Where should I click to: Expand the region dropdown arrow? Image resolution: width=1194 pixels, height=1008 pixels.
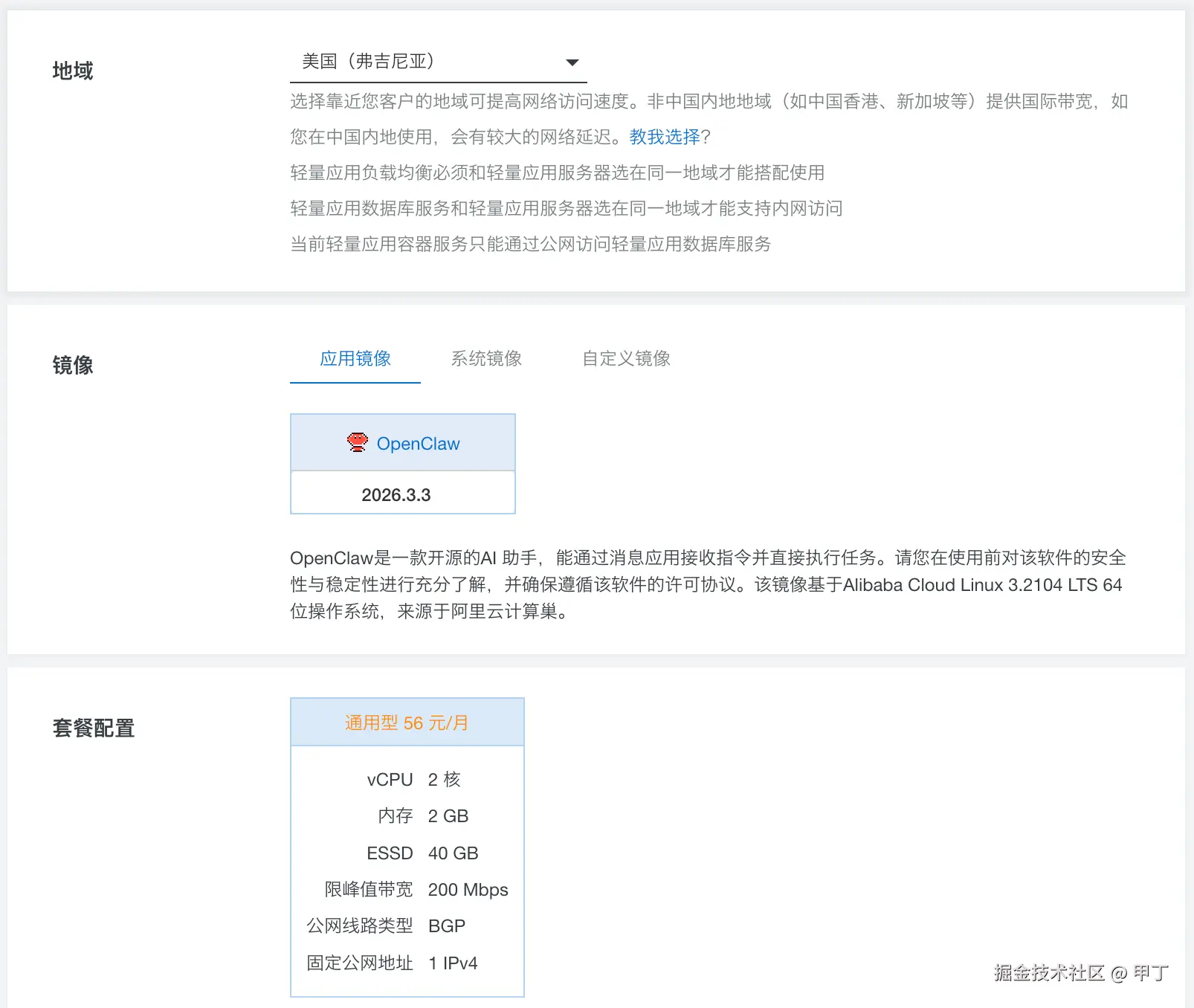[x=572, y=62]
